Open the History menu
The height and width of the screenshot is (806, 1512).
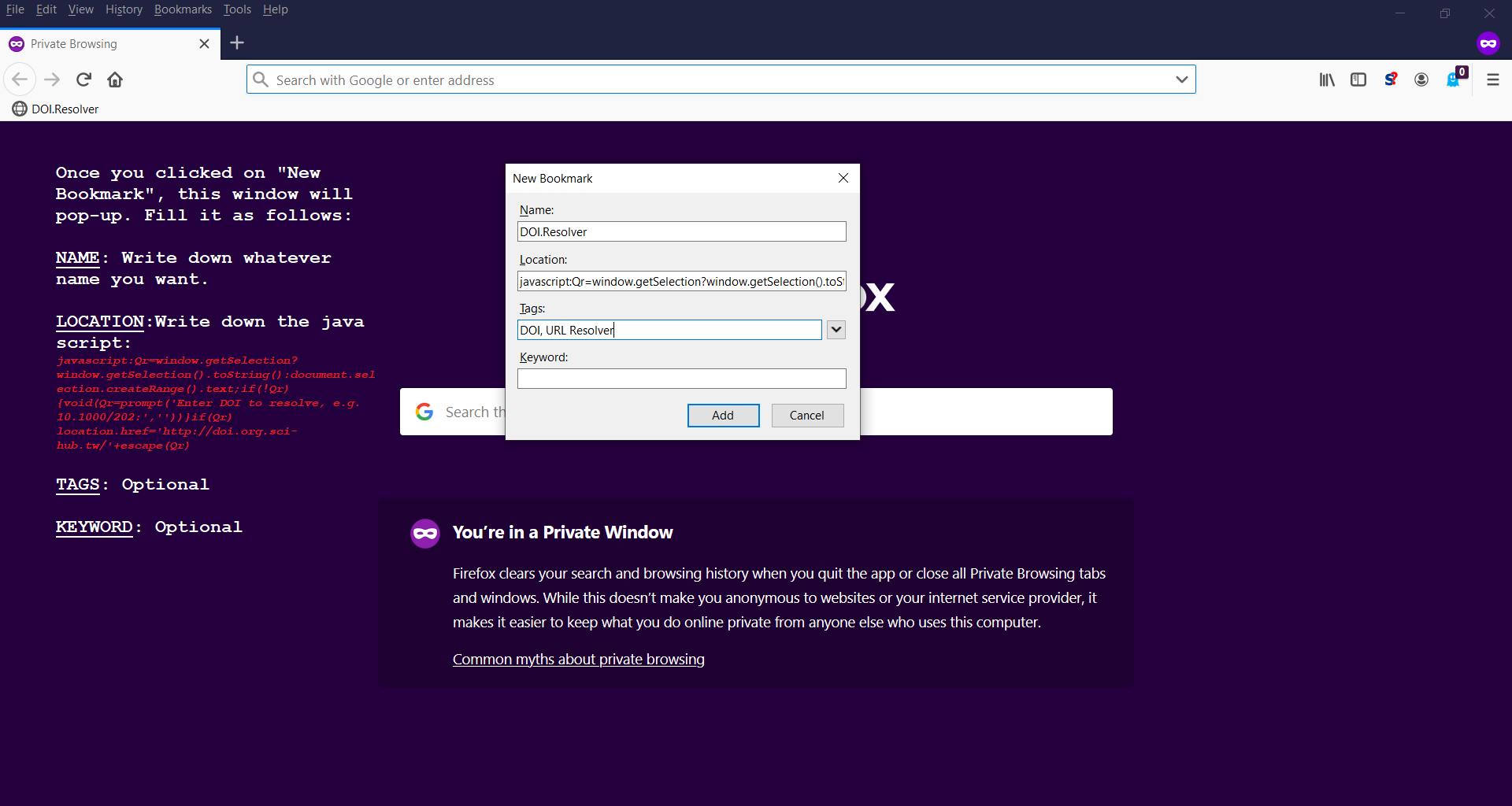pyautogui.click(x=124, y=9)
